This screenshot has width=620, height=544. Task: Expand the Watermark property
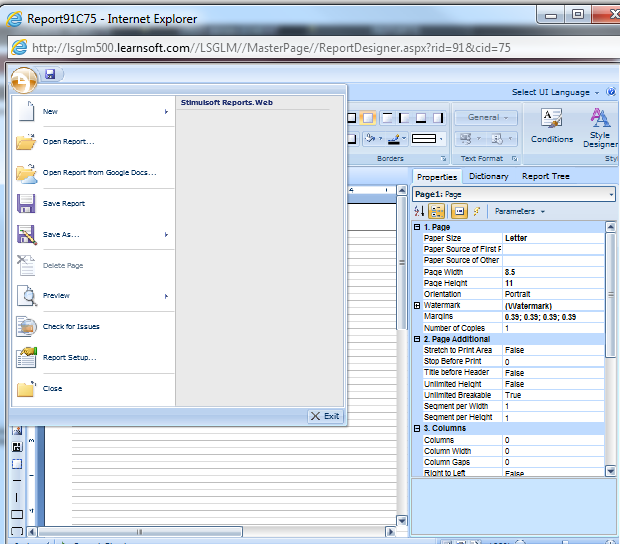pos(417,305)
